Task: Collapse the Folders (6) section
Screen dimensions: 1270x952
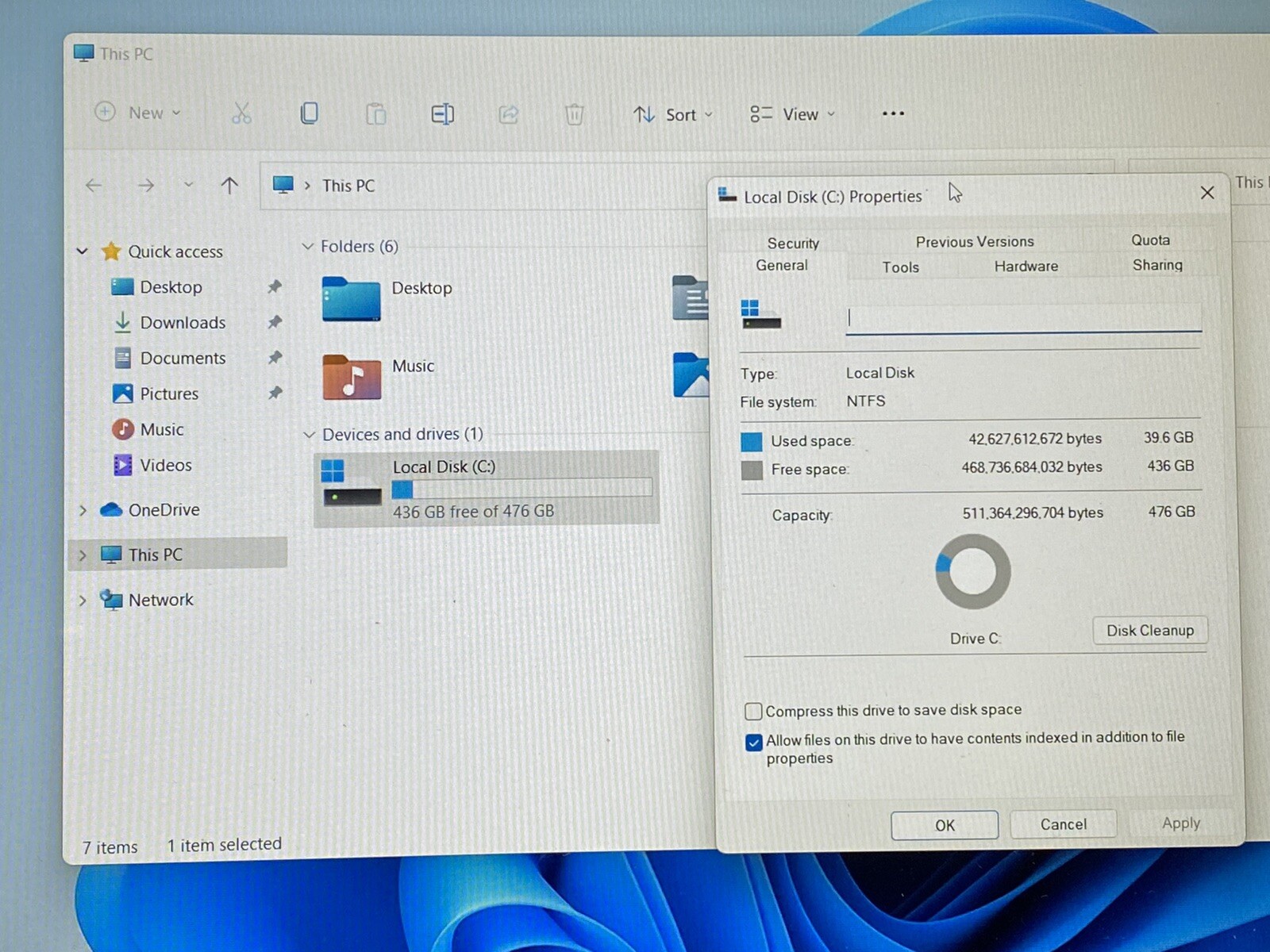Action: 308,247
